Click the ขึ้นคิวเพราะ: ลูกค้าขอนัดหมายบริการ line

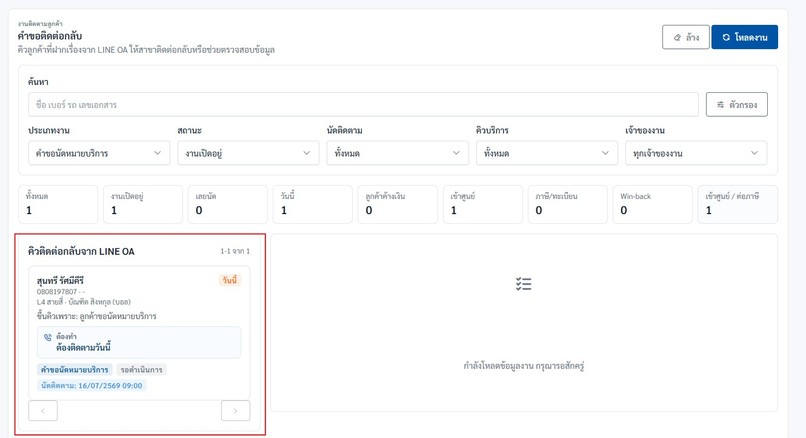click(x=97, y=316)
